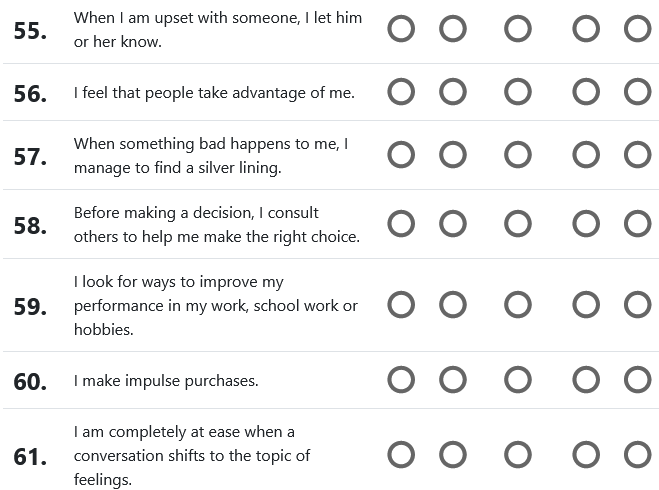Choose fourth option for question 61
659x490 pixels.
coord(585,456)
